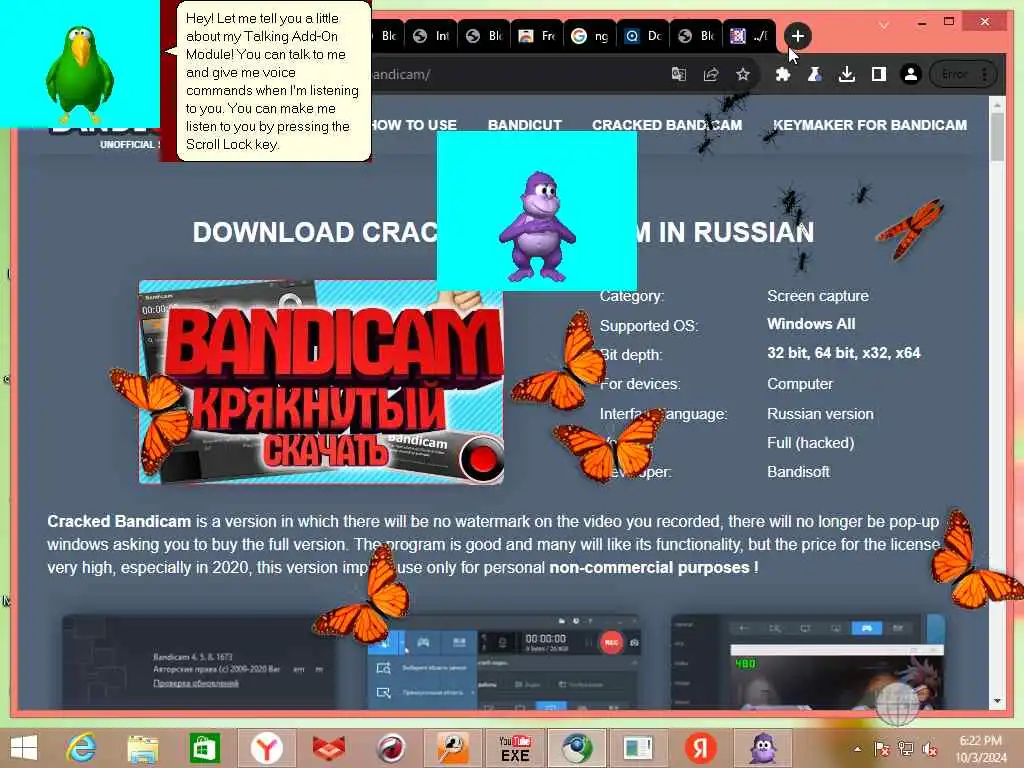Click 'Windows All' supported OS value
The height and width of the screenshot is (768, 1024).
811,324
